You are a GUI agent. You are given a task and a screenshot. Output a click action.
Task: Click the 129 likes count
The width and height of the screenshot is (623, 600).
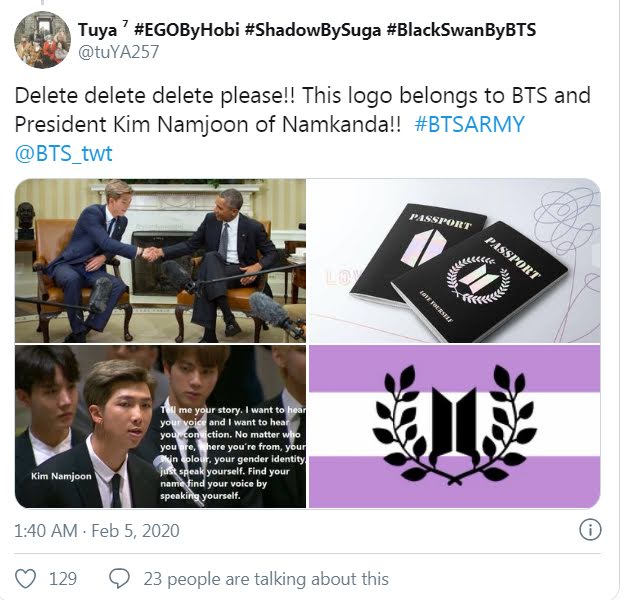[63, 579]
